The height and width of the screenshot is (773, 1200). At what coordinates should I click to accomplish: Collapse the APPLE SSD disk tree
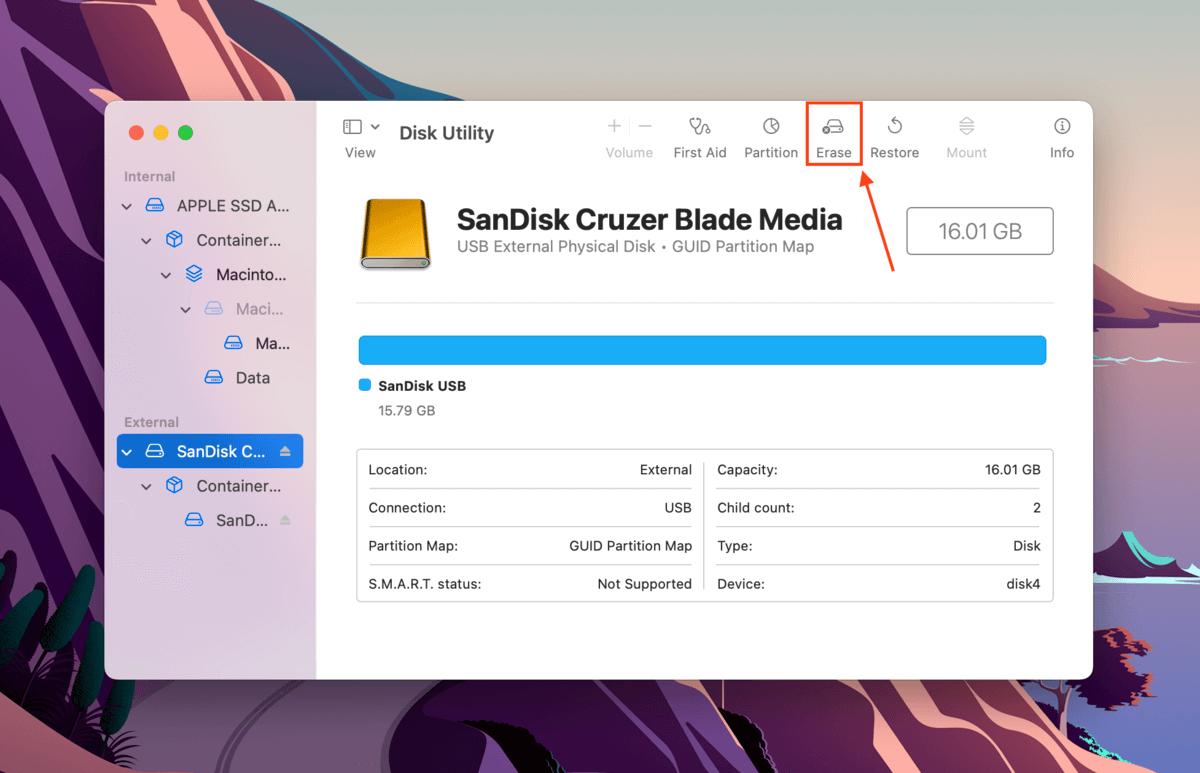[127, 206]
